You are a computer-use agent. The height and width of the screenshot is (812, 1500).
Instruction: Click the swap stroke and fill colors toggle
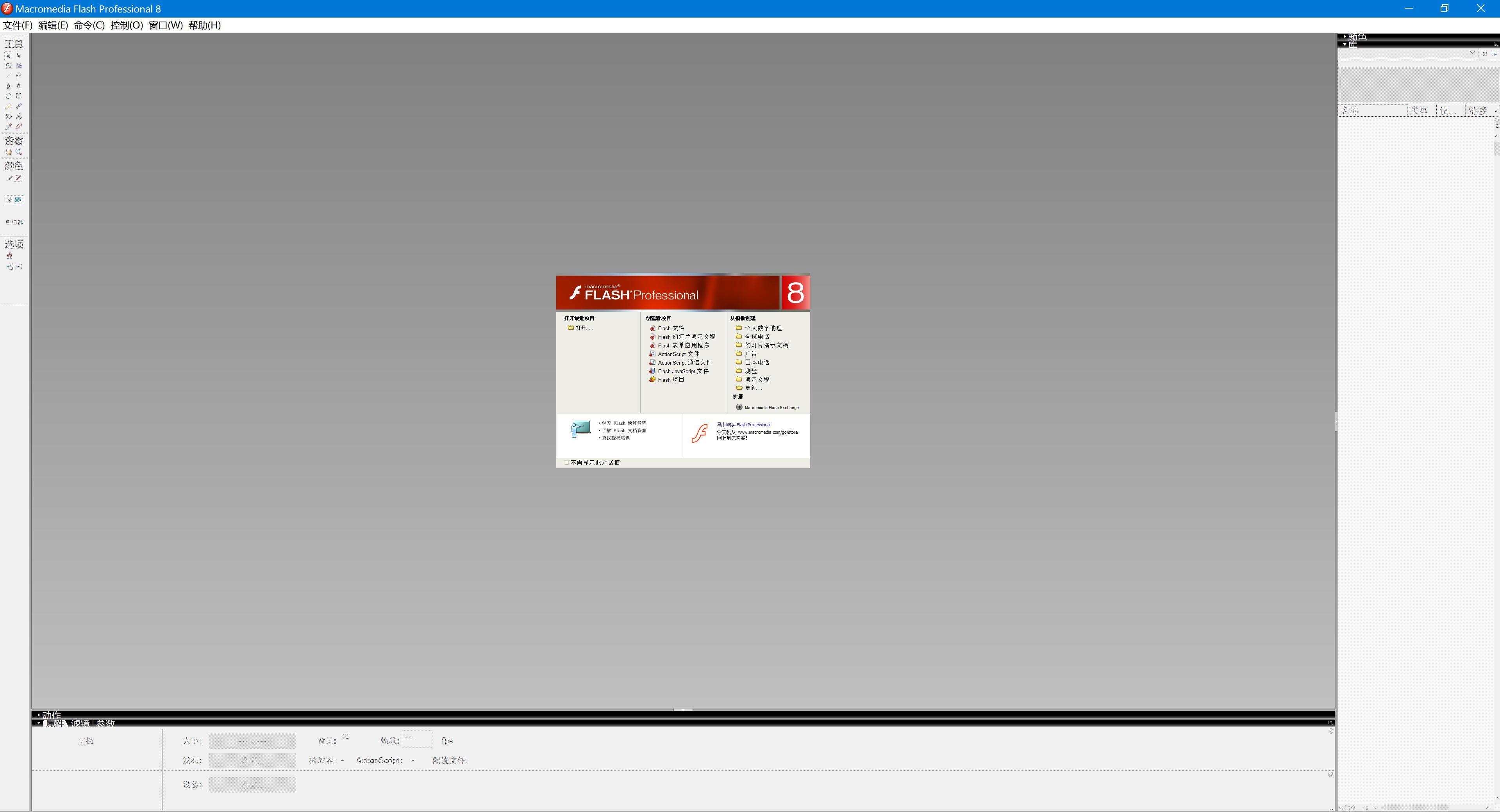[x=20, y=222]
